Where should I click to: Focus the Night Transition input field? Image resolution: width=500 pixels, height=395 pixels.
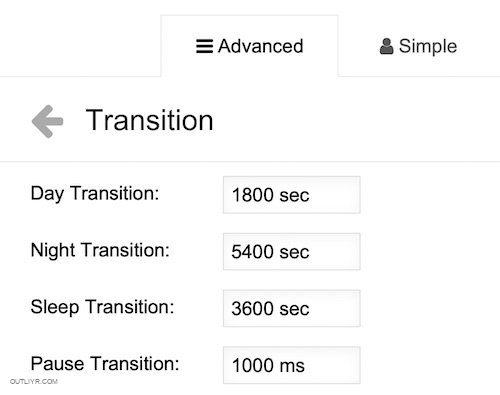[292, 251]
